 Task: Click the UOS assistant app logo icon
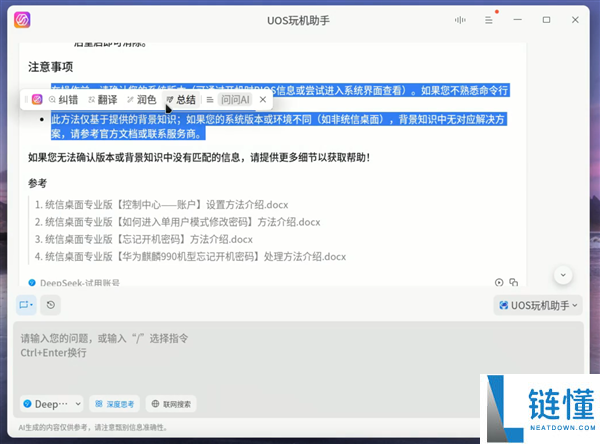(22, 20)
